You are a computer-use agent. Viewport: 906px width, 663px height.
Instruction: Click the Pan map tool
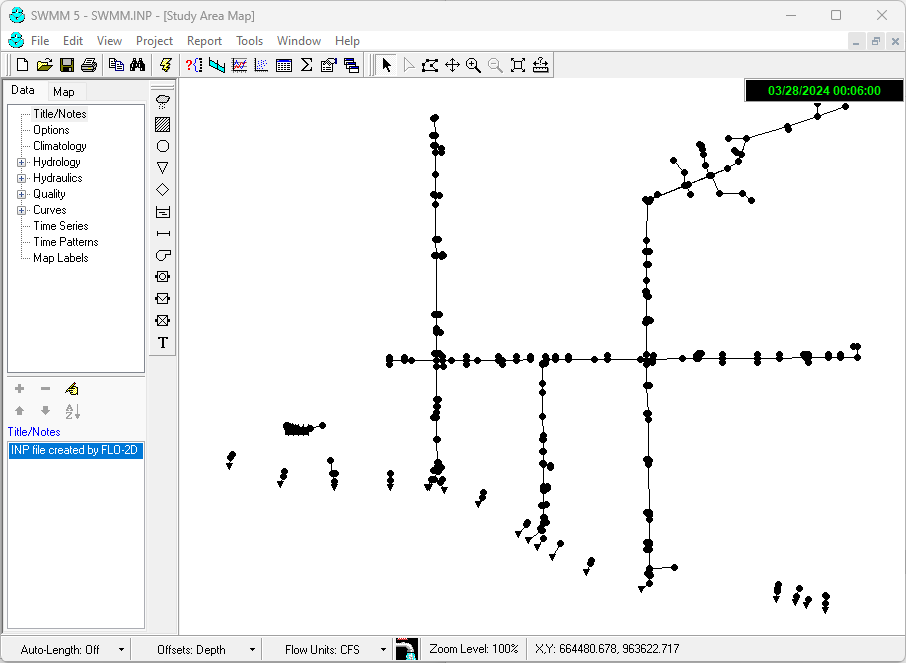tap(452, 65)
